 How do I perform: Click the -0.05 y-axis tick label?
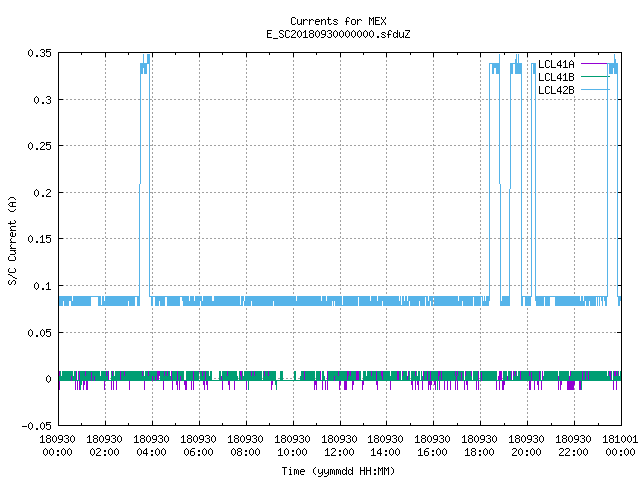pyautogui.click(x=37, y=426)
